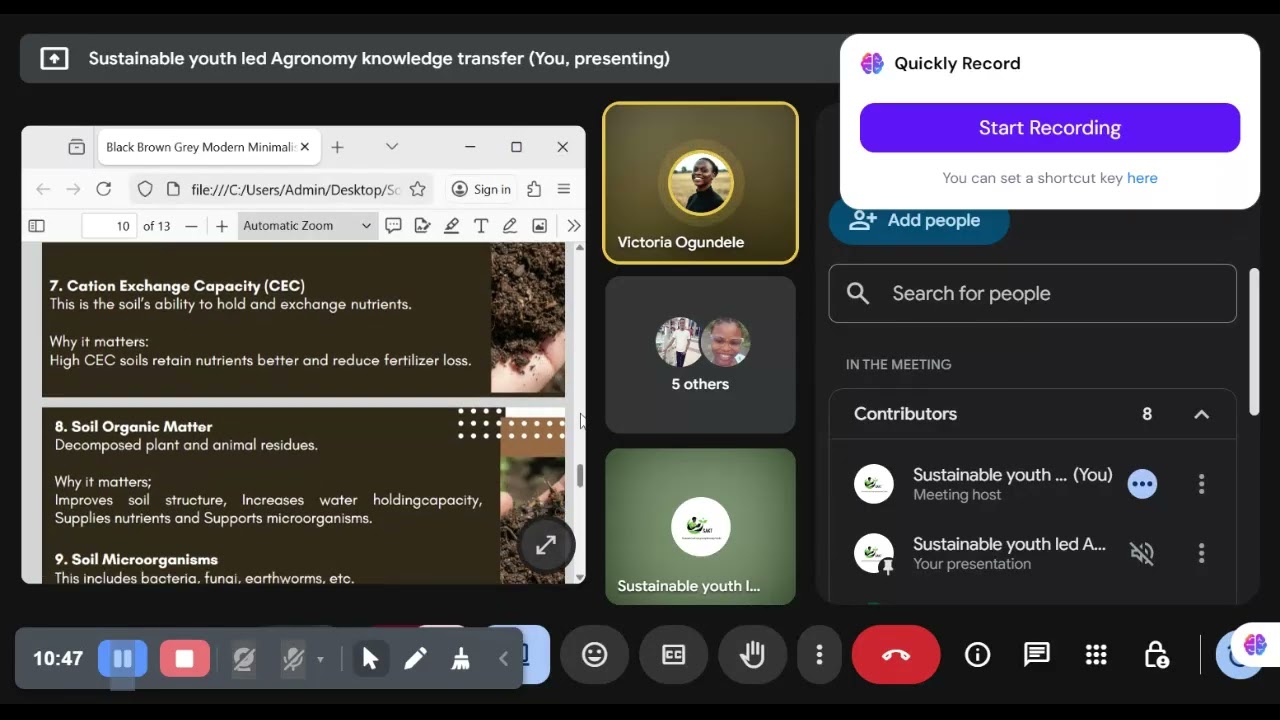The image size is (1280, 720).
Task: Click the PDF page number field
Action: tap(109, 226)
